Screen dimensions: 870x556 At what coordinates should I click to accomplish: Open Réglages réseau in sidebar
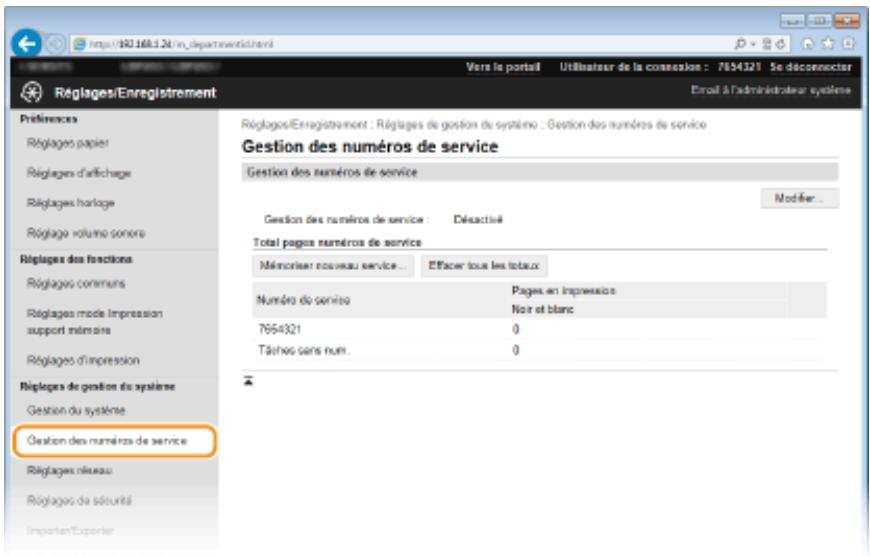click(69, 471)
